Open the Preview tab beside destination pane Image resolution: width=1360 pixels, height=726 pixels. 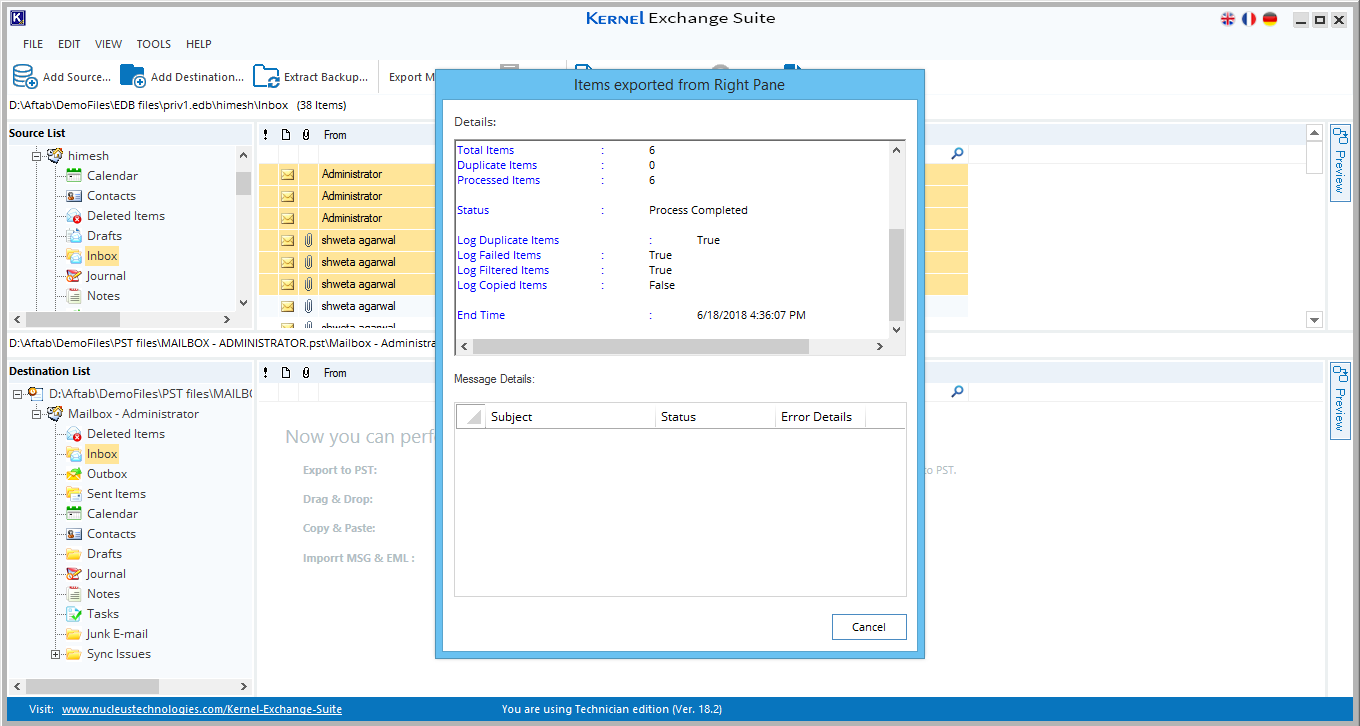click(x=1340, y=401)
